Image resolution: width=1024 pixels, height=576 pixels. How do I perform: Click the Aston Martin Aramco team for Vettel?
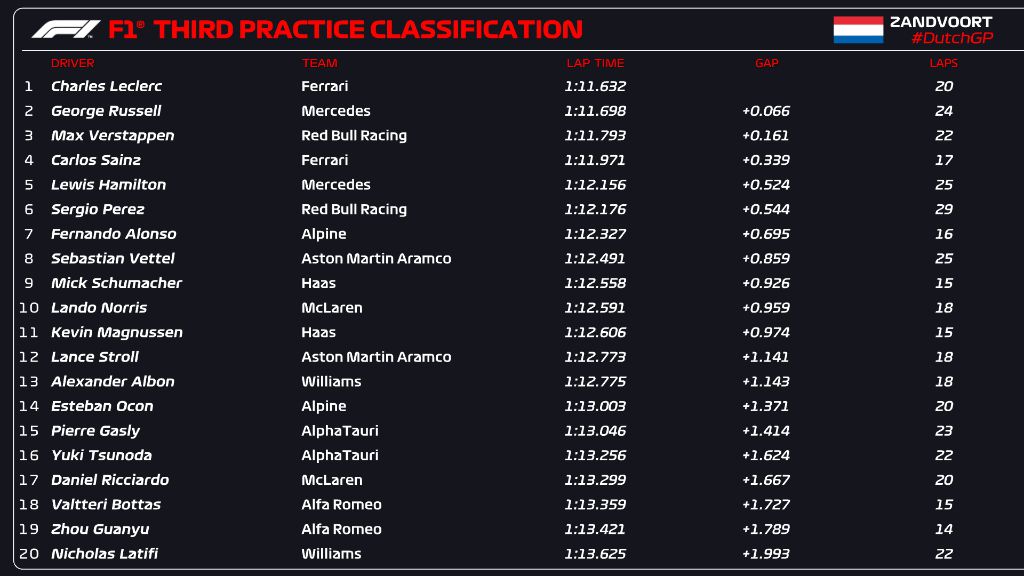click(376, 259)
